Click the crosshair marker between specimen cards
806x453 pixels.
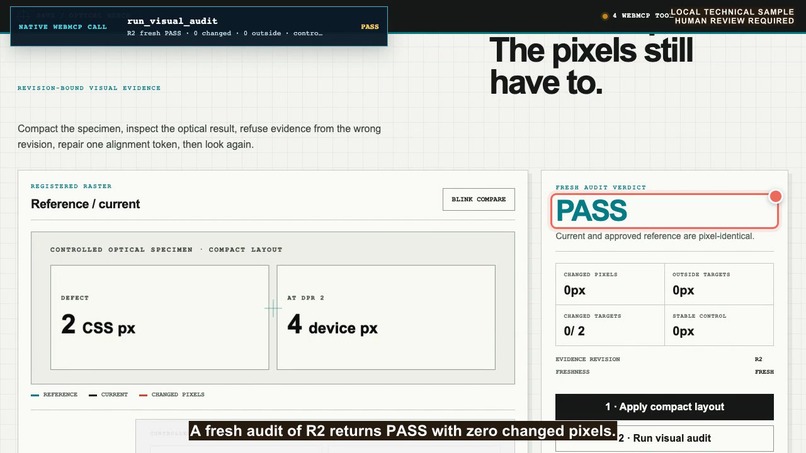pos(273,309)
